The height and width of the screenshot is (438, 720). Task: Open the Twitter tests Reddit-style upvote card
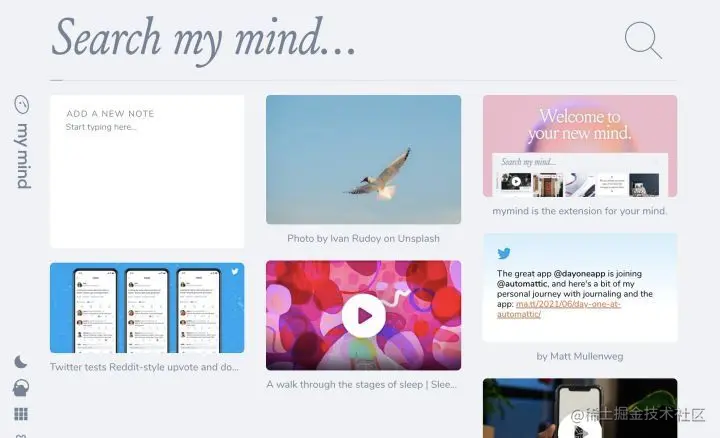click(147, 308)
